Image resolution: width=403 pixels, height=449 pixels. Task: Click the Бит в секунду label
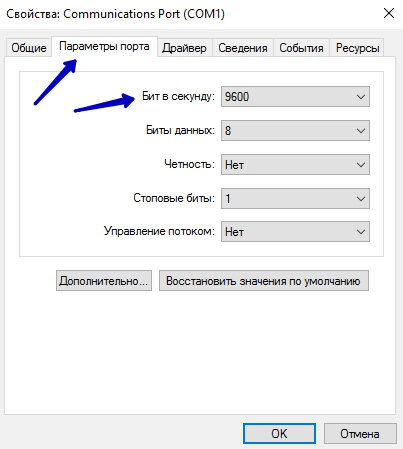pos(178,96)
